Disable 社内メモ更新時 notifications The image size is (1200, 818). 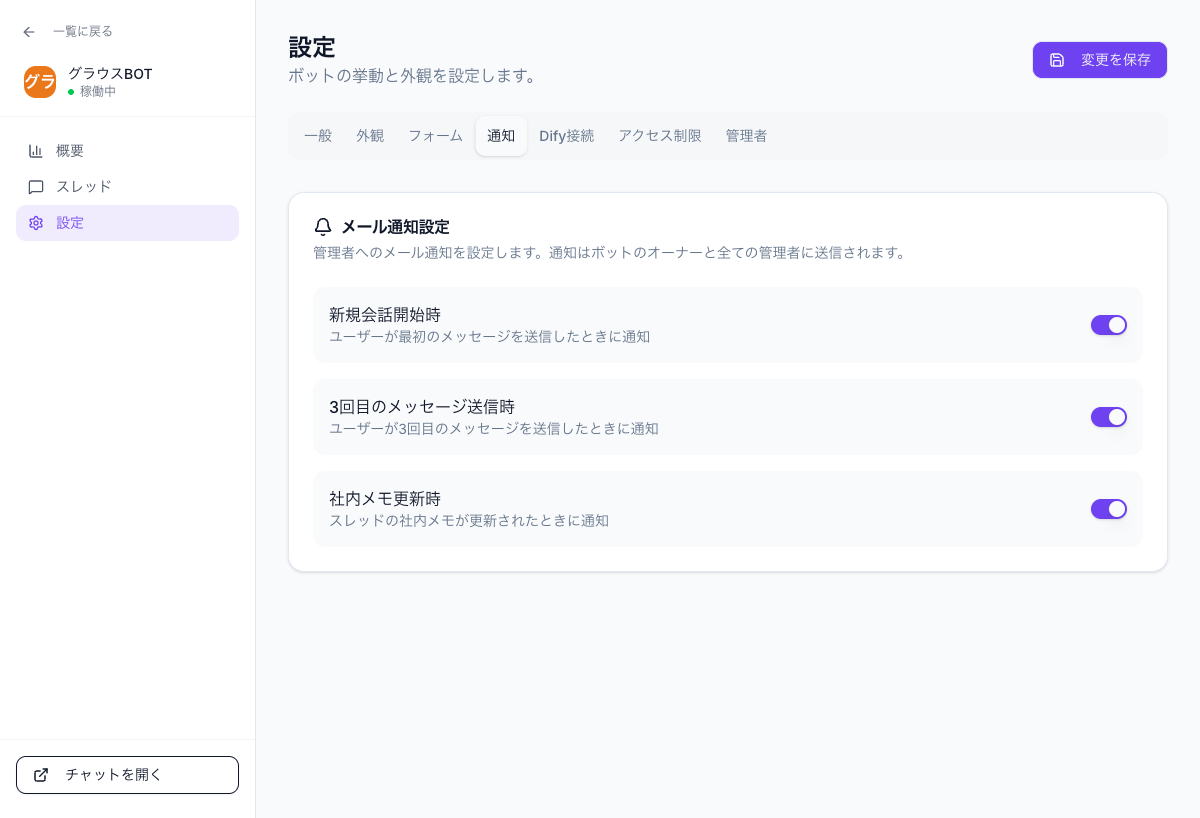coord(1109,509)
